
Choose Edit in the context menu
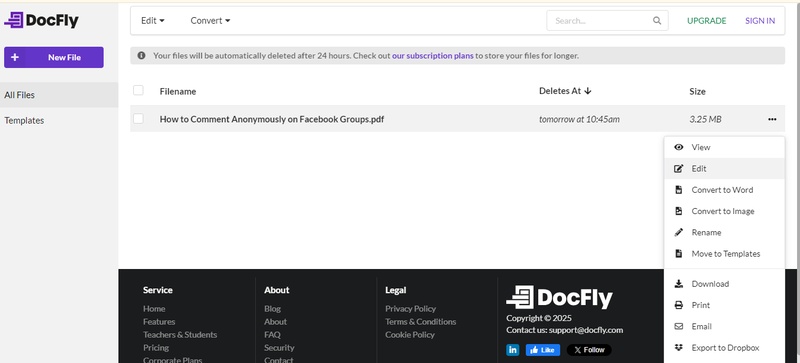[x=724, y=168]
